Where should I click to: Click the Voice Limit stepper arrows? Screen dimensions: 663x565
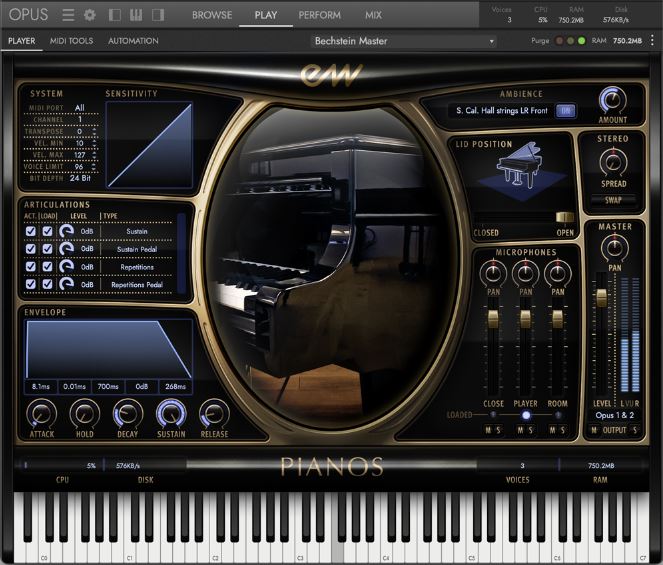94,167
